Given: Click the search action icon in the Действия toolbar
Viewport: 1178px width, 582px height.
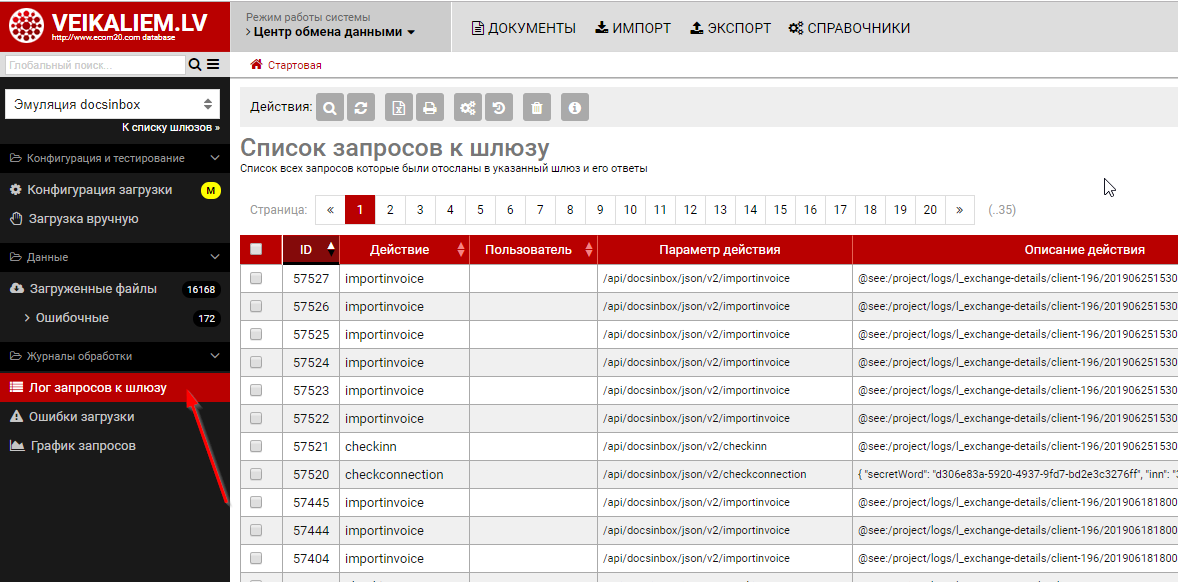Looking at the screenshot, I should (331, 107).
